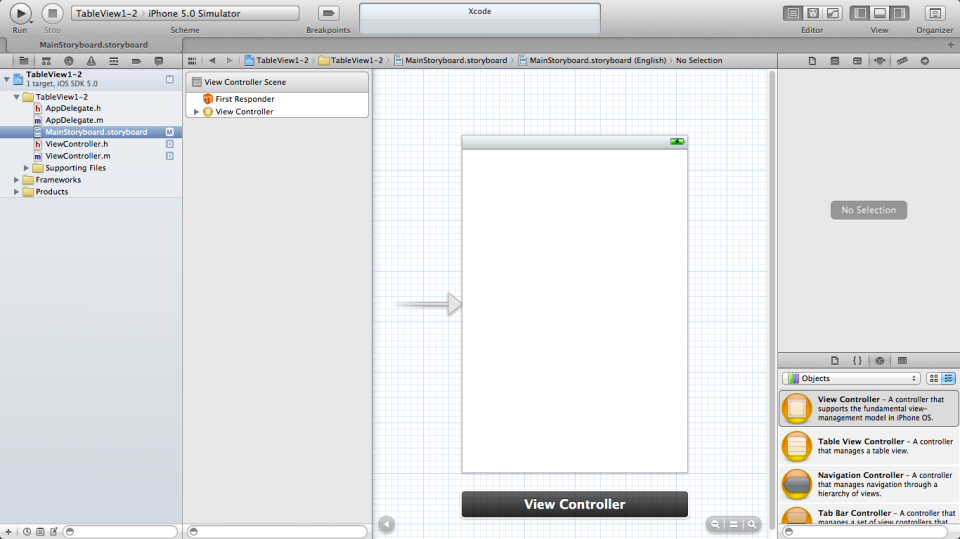960x539 pixels.
Task: Toggle the Utilities pane visibility
Action: [x=899, y=13]
